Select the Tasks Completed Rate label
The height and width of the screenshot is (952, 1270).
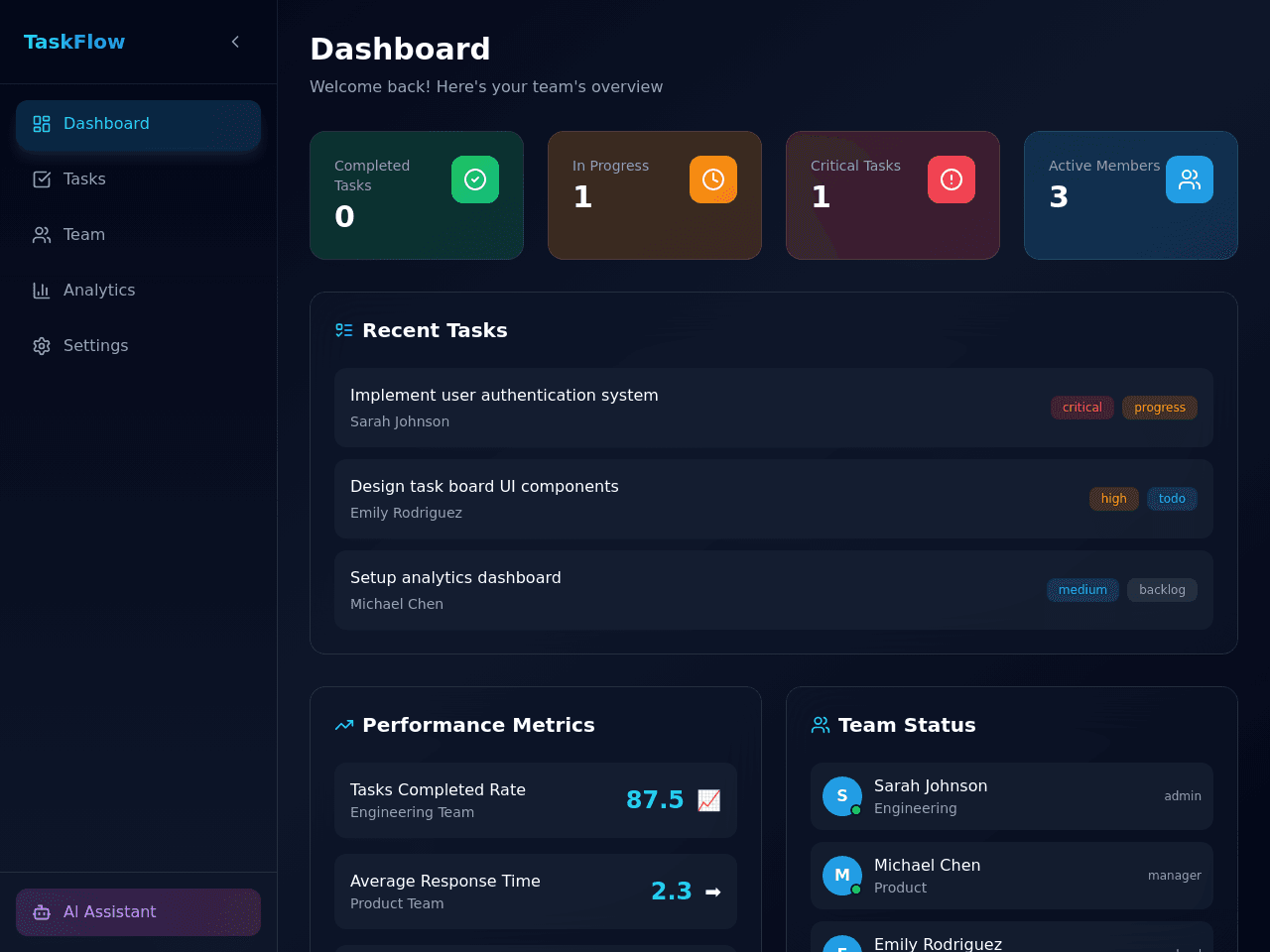(x=438, y=790)
